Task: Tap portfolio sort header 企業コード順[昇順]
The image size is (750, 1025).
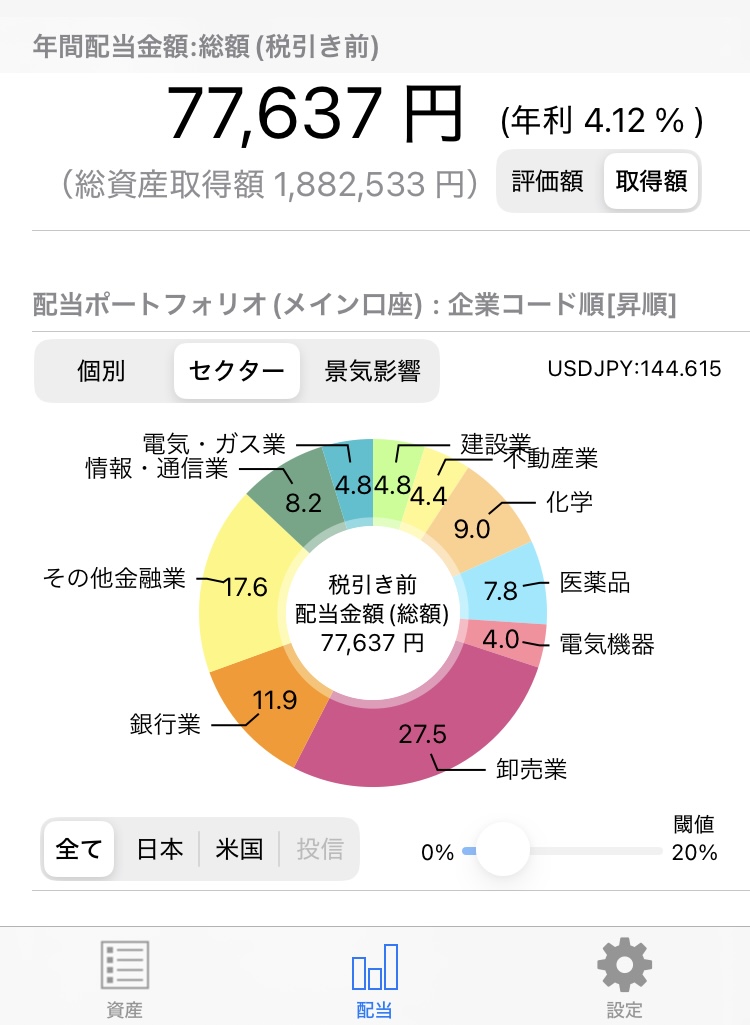Action: click(x=562, y=305)
